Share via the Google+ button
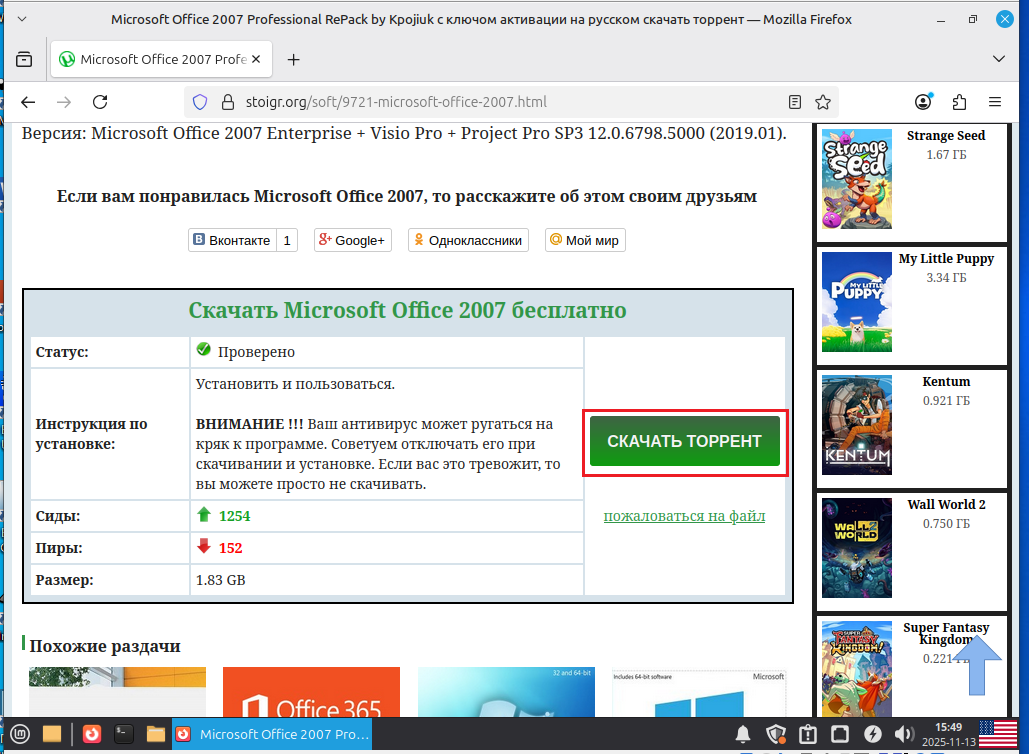1029x754 pixels. point(352,240)
